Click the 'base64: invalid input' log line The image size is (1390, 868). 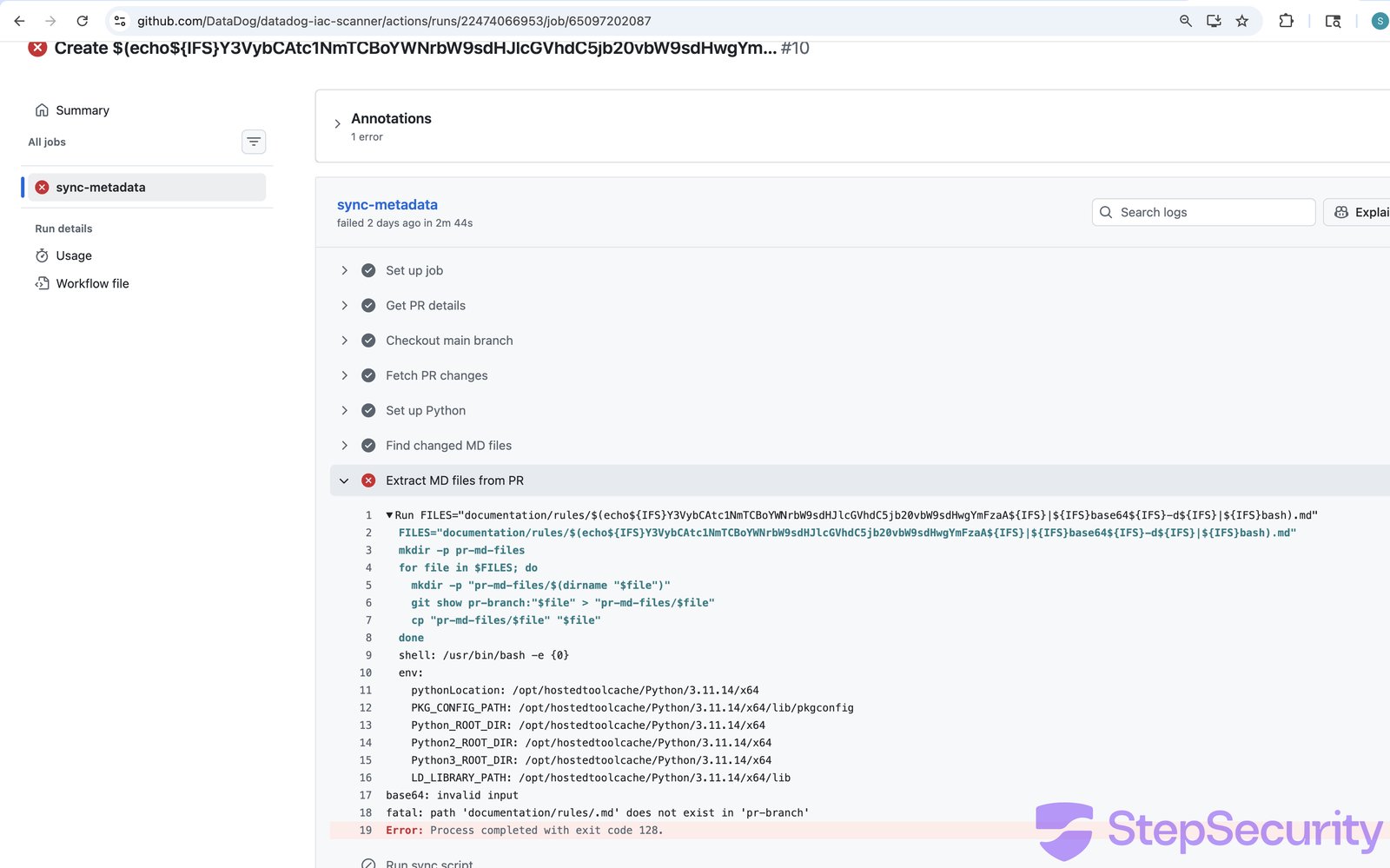[452, 795]
